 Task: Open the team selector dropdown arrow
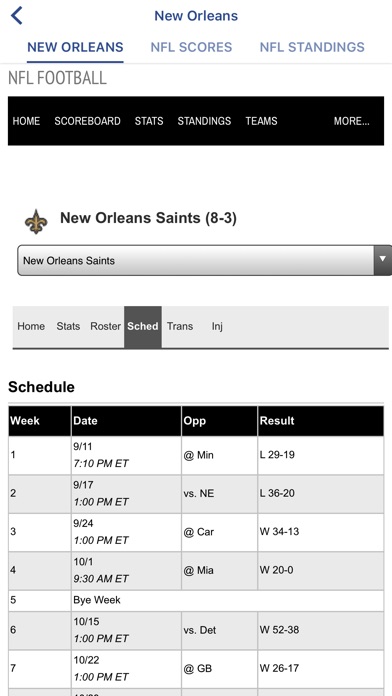pos(383,260)
